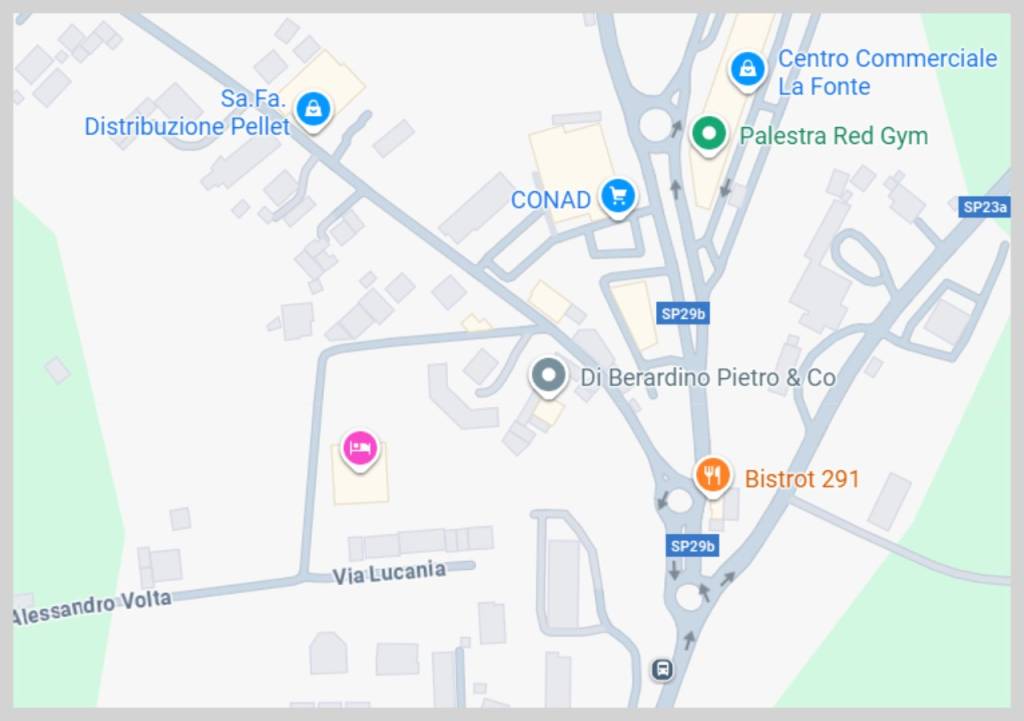This screenshot has height=721, width=1024.
Task: Open the Centro Commerciale La Fonte label
Action: (888, 72)
